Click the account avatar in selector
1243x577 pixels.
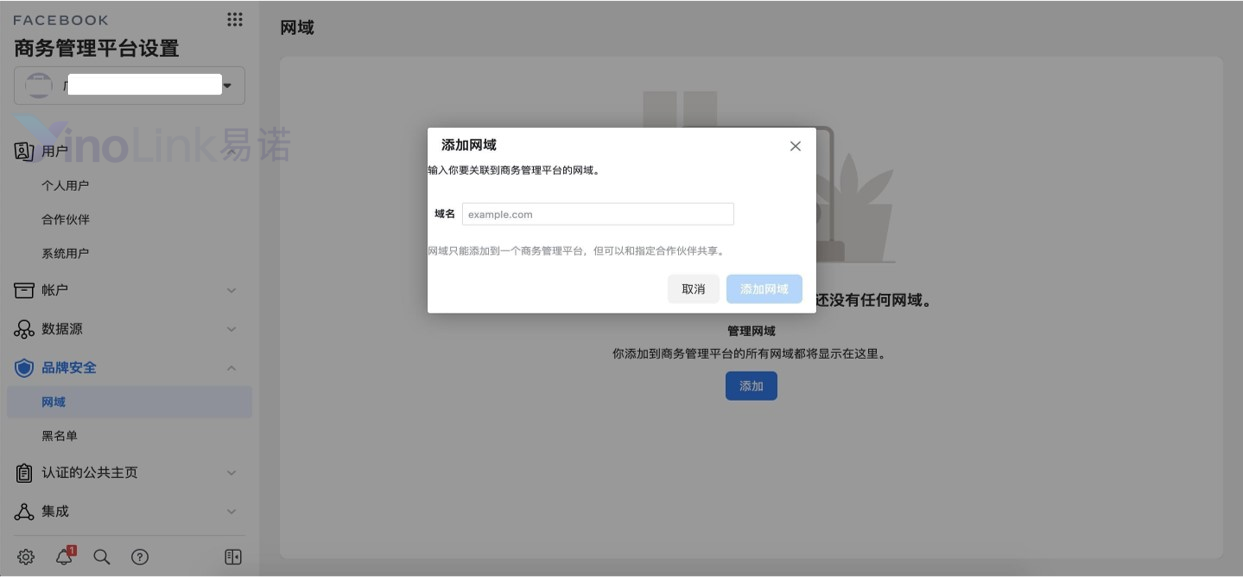click(x=38, y=86)
